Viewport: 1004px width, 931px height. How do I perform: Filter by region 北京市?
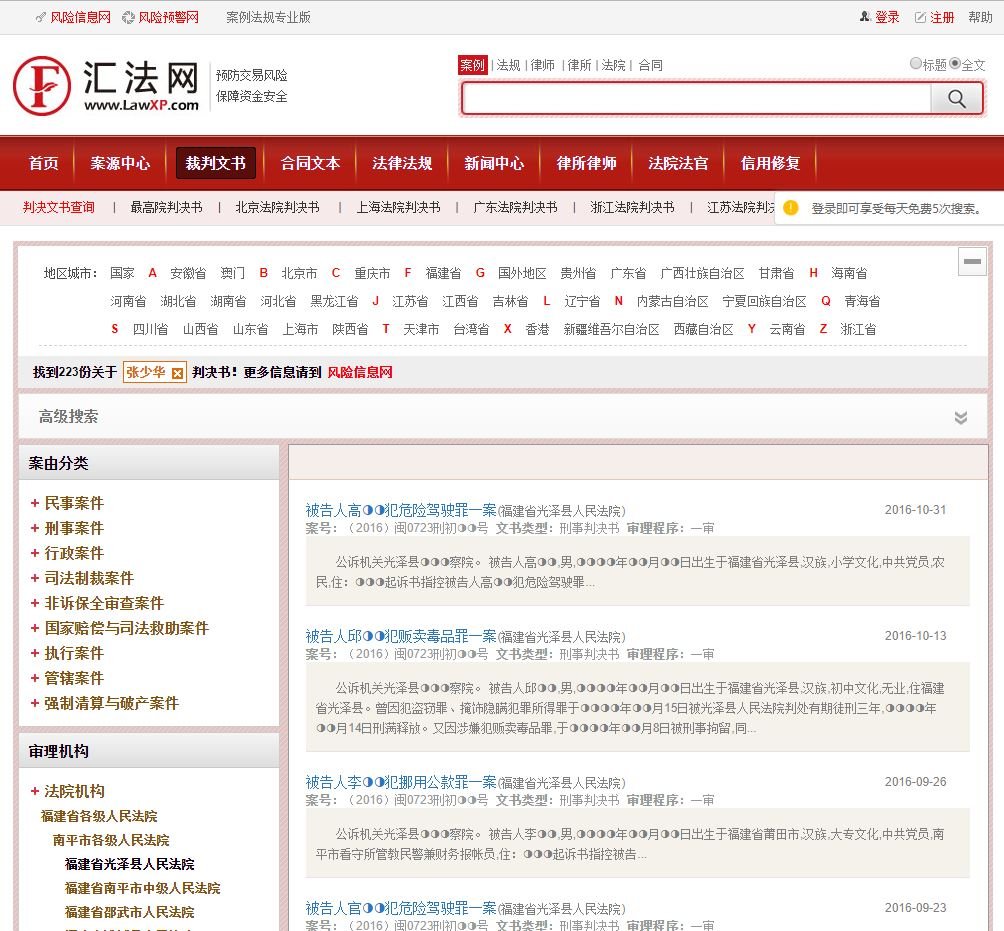point(299,273)
